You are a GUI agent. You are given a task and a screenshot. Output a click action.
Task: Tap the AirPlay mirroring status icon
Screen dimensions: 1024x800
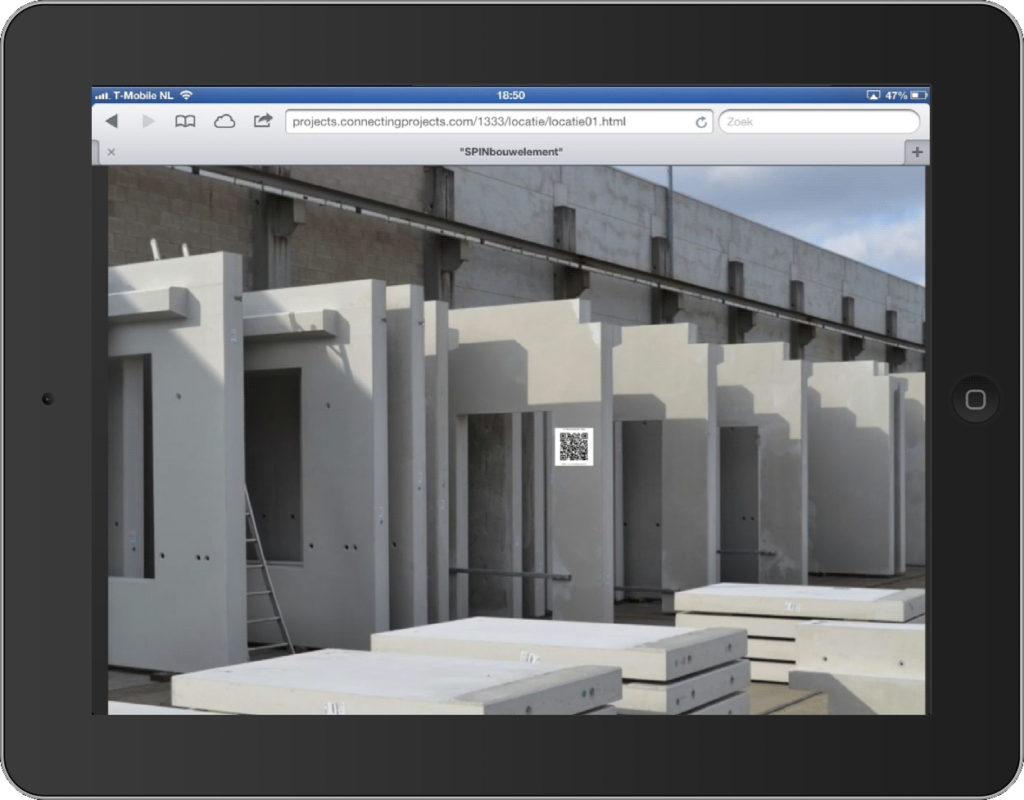point(873,96)
